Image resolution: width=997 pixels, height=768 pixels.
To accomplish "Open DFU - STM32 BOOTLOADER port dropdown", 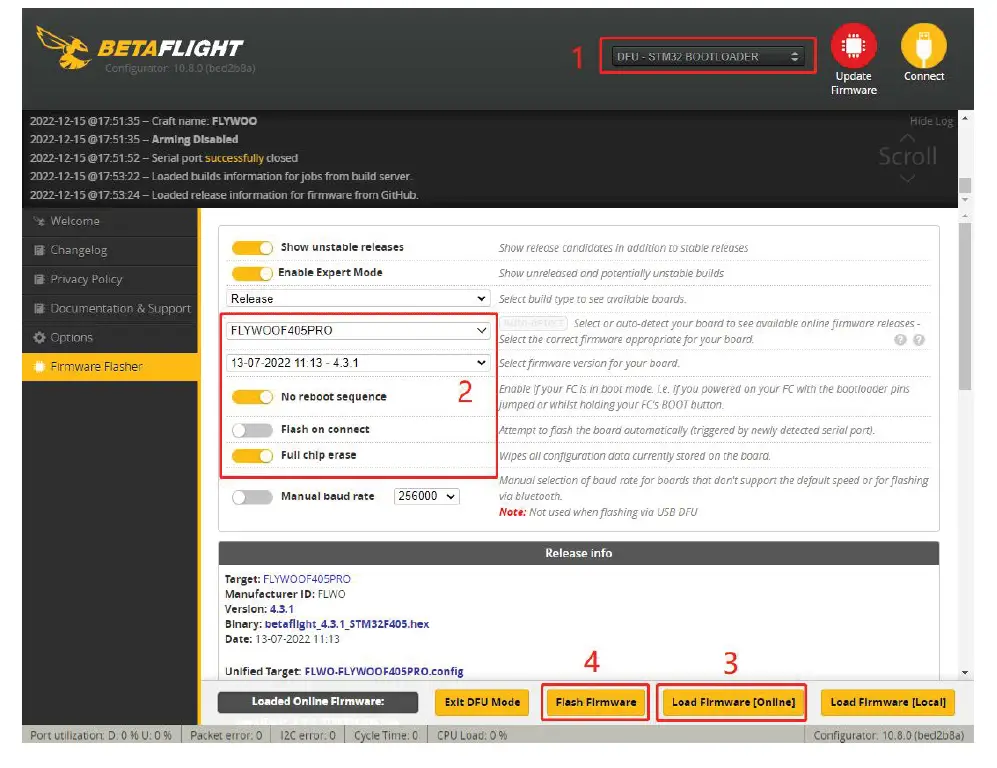I will click(707, 57).
